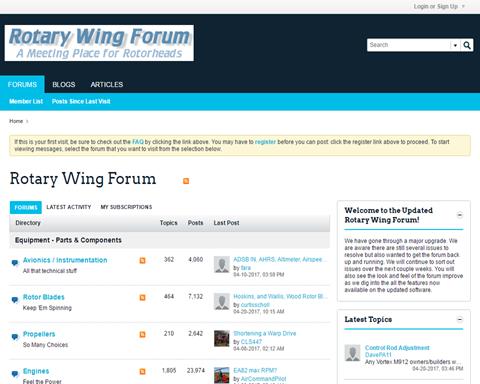480x384 pixels.
Task: Open the Propellers forum
Action: [x=39, y=334]
